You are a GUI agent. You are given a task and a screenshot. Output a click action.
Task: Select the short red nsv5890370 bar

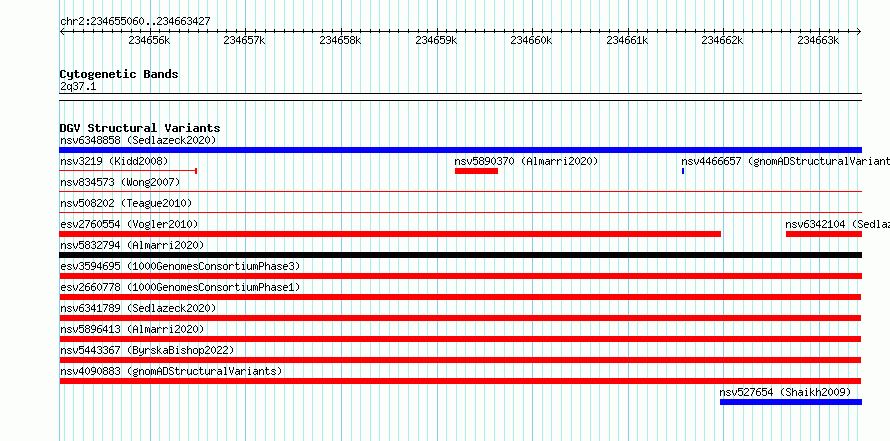point(476,171)
